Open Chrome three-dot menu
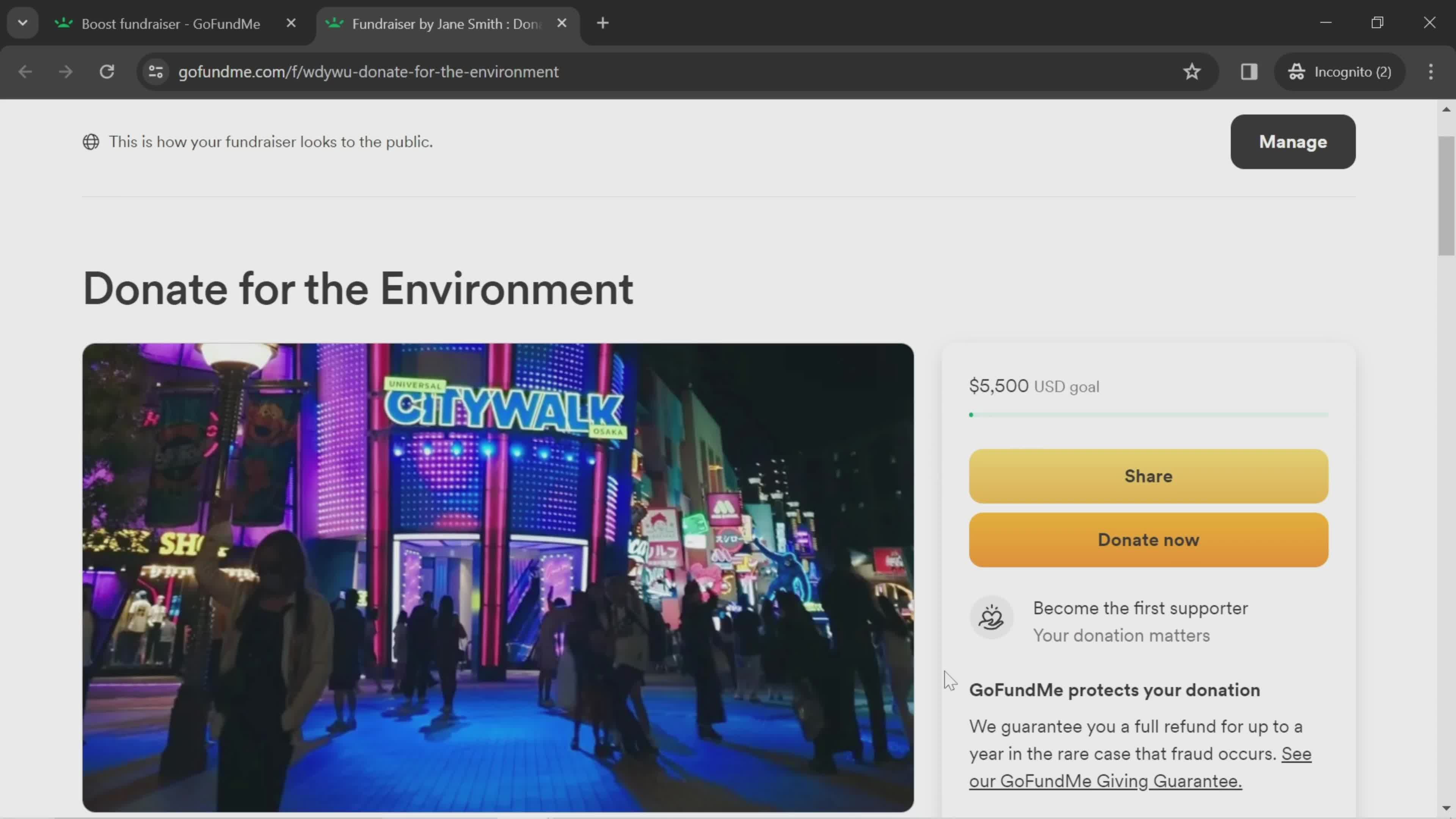This screenshot has height=819, width=1456. pyautogui.click(x=1431, y=72)
